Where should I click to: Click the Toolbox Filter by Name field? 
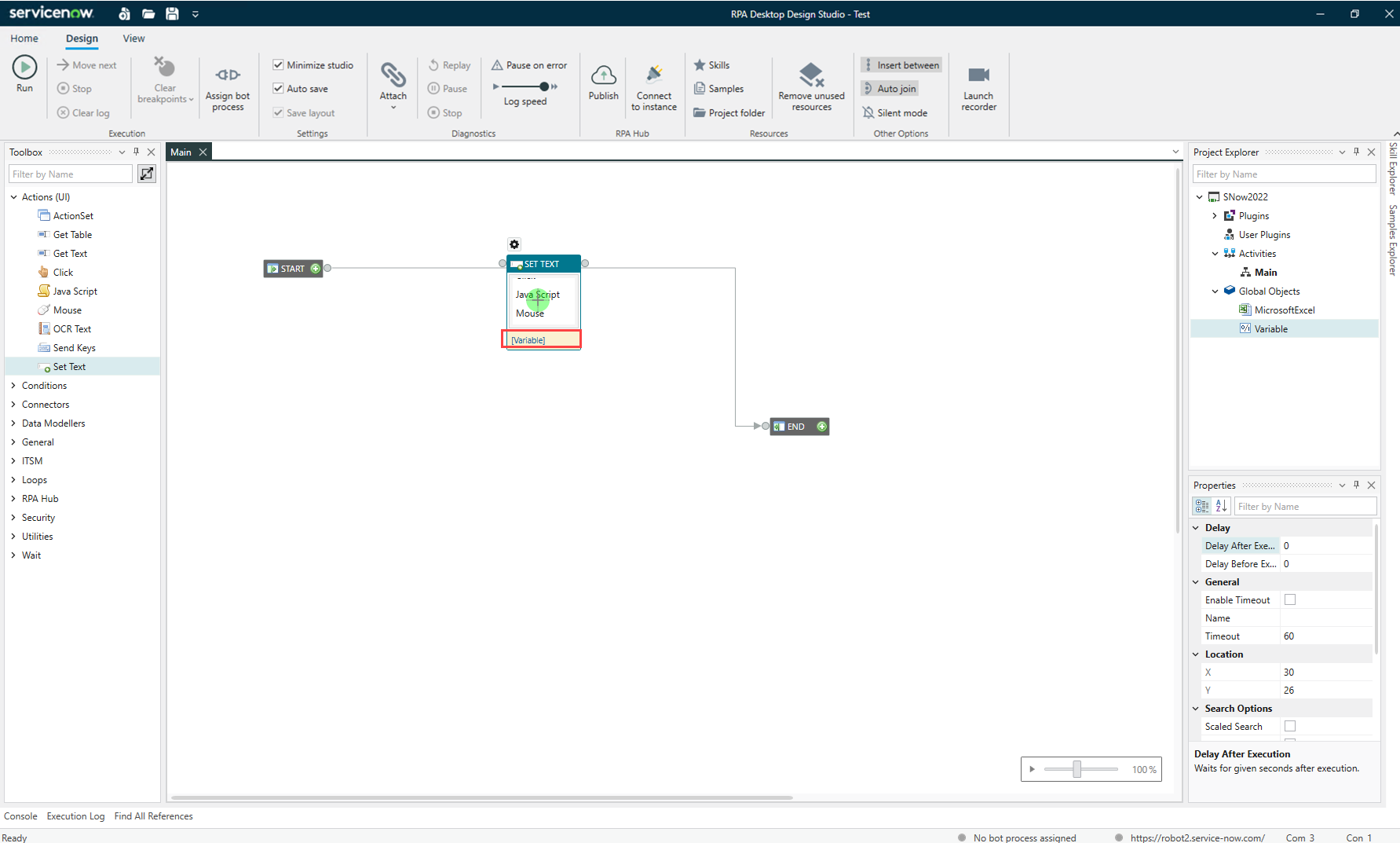coord(71,174)
